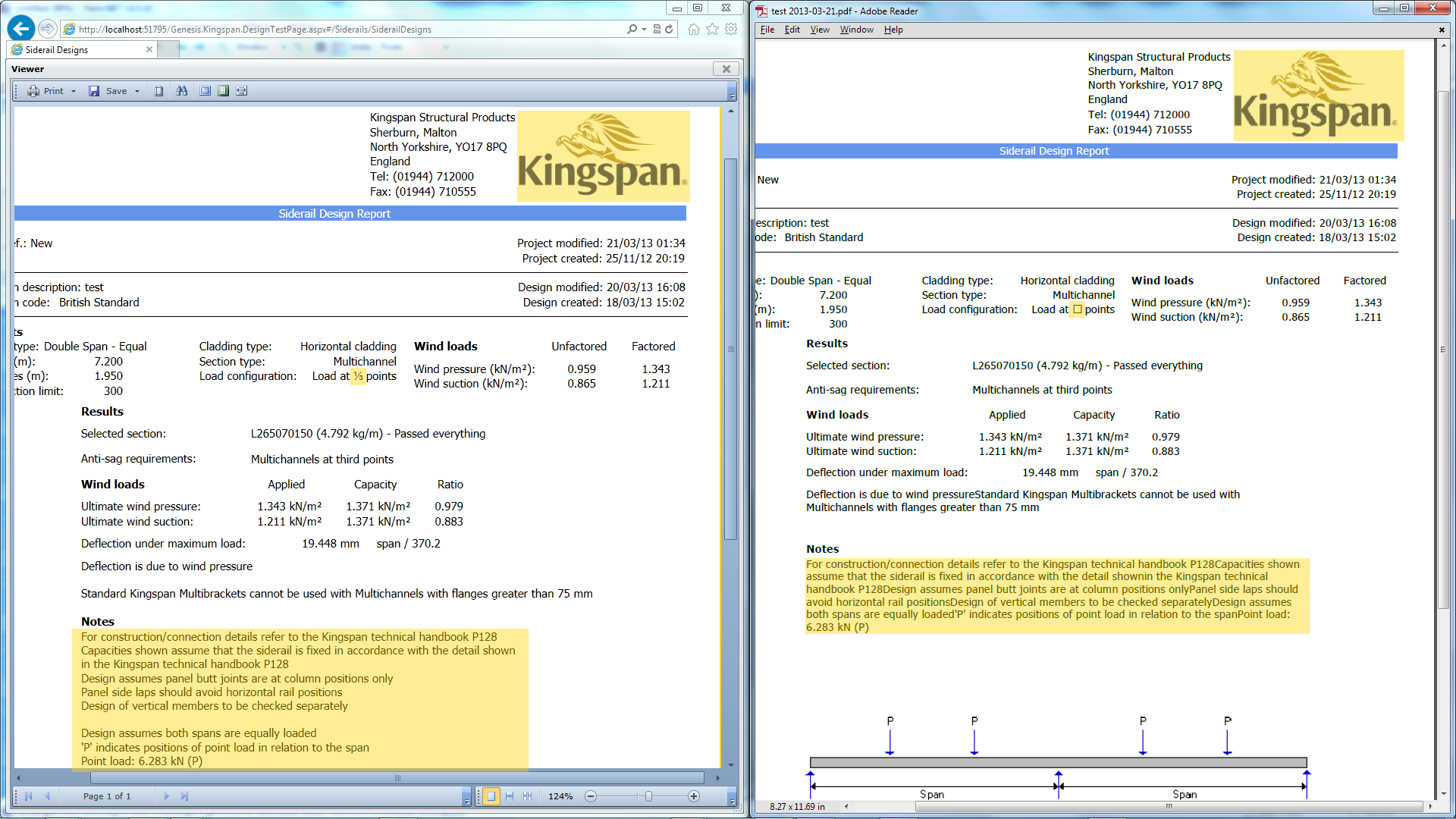Viewport: 1456px width, 819px height.
Task: Click the browser Forward arrow button
Action: 47,29
